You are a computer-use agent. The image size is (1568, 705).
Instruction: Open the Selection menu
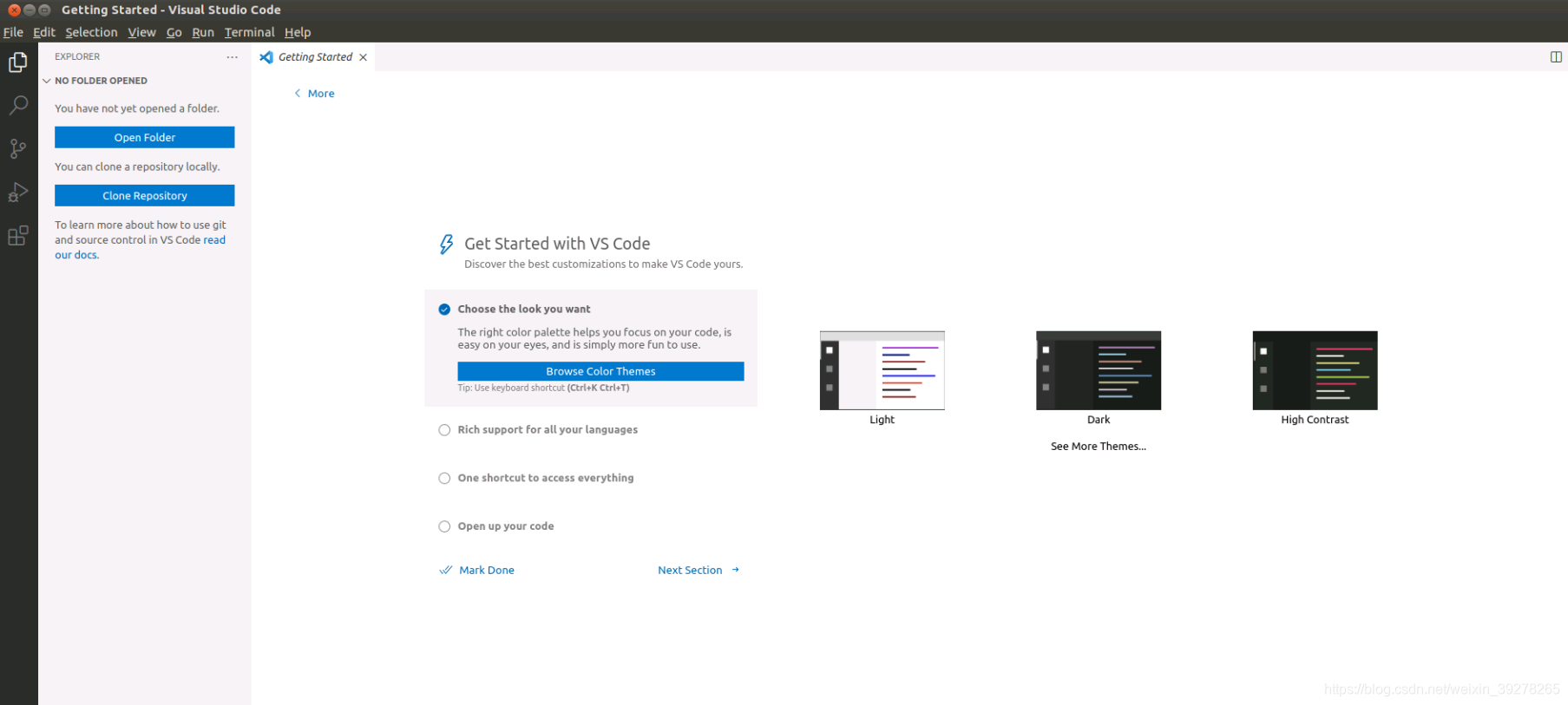91,32
